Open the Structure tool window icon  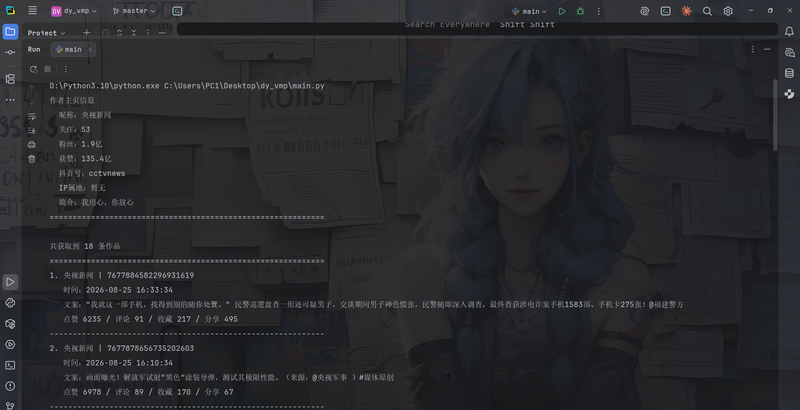pos(10,79)
